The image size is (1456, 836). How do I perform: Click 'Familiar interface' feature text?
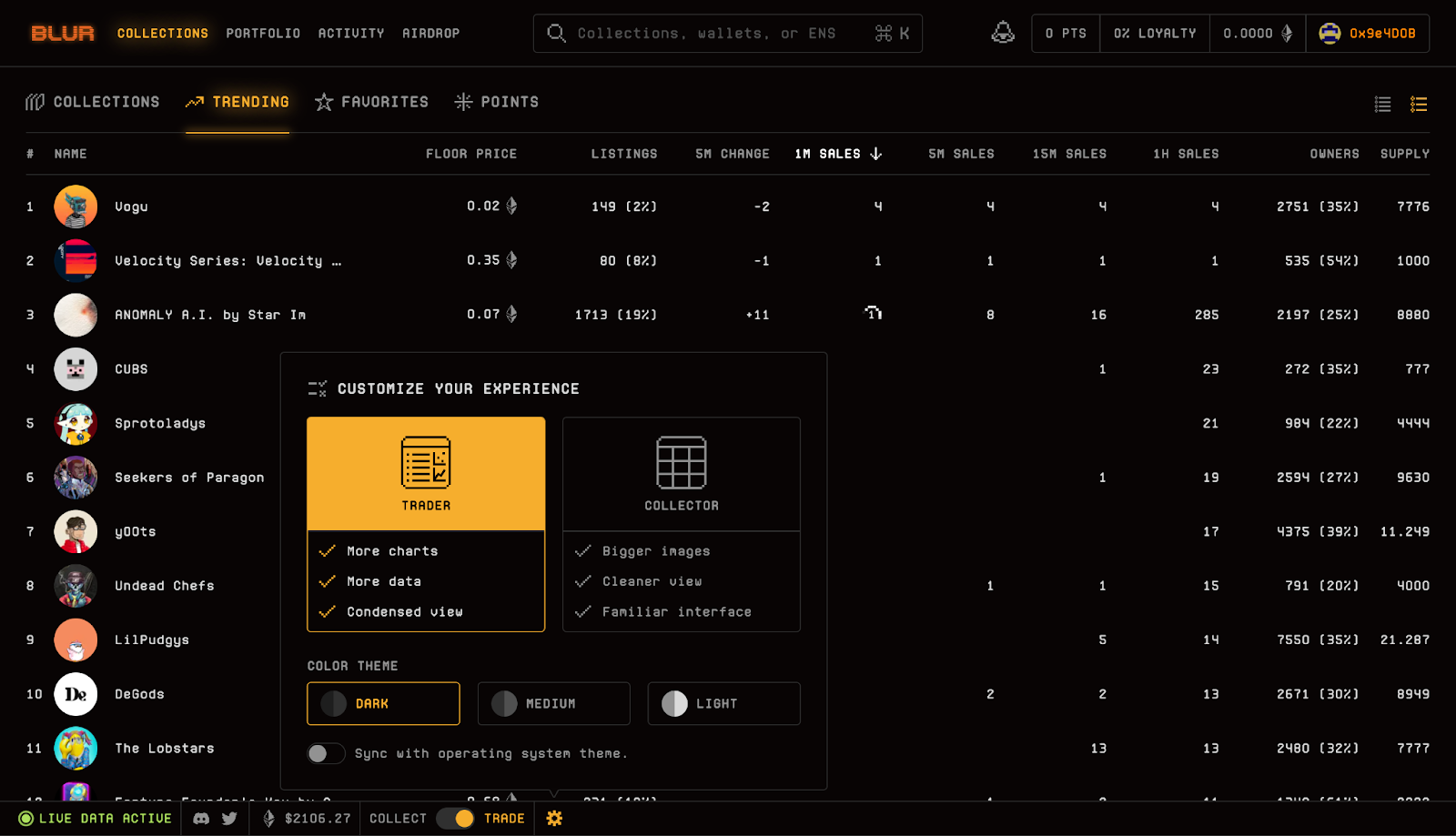point(677,612)
